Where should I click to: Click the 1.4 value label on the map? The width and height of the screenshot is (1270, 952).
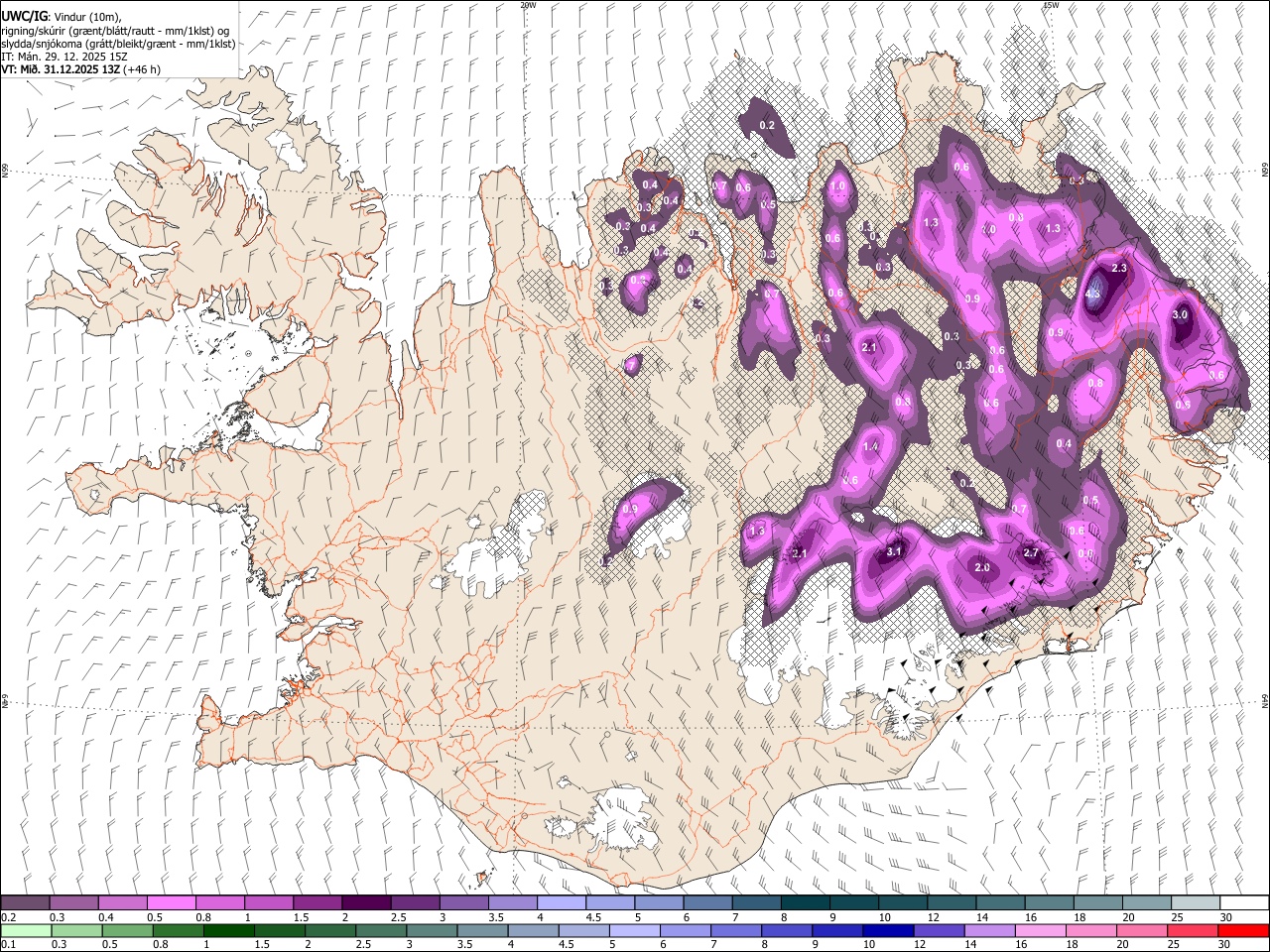tap(871, 447)
